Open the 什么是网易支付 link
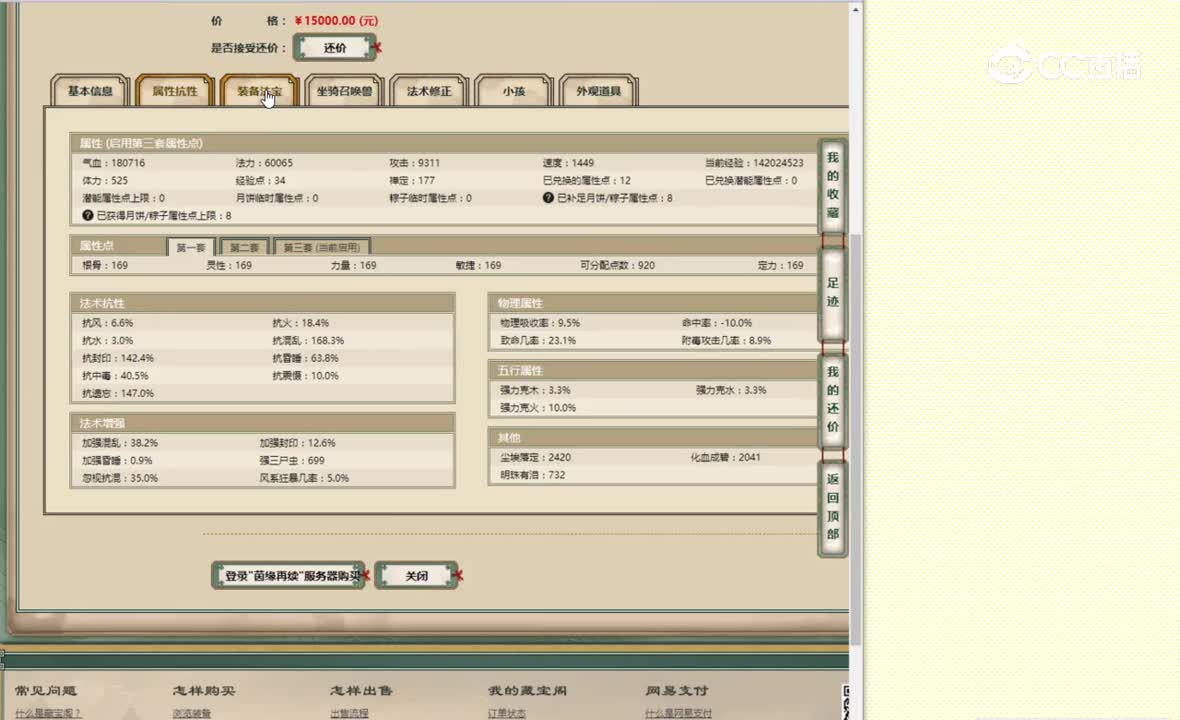Image resolution: width=1180 pixels, height=720 pixels. [678, 713]
